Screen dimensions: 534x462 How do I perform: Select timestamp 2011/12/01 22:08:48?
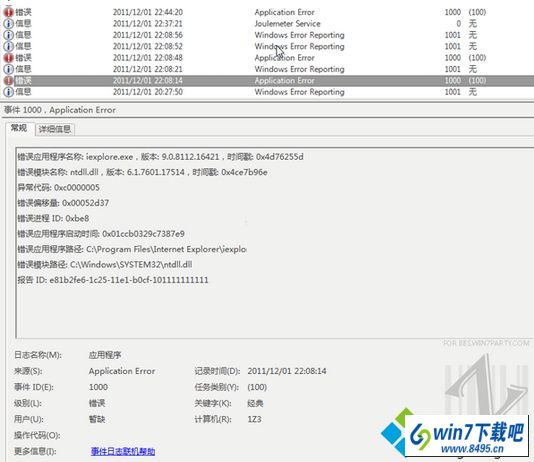point(148,58)
